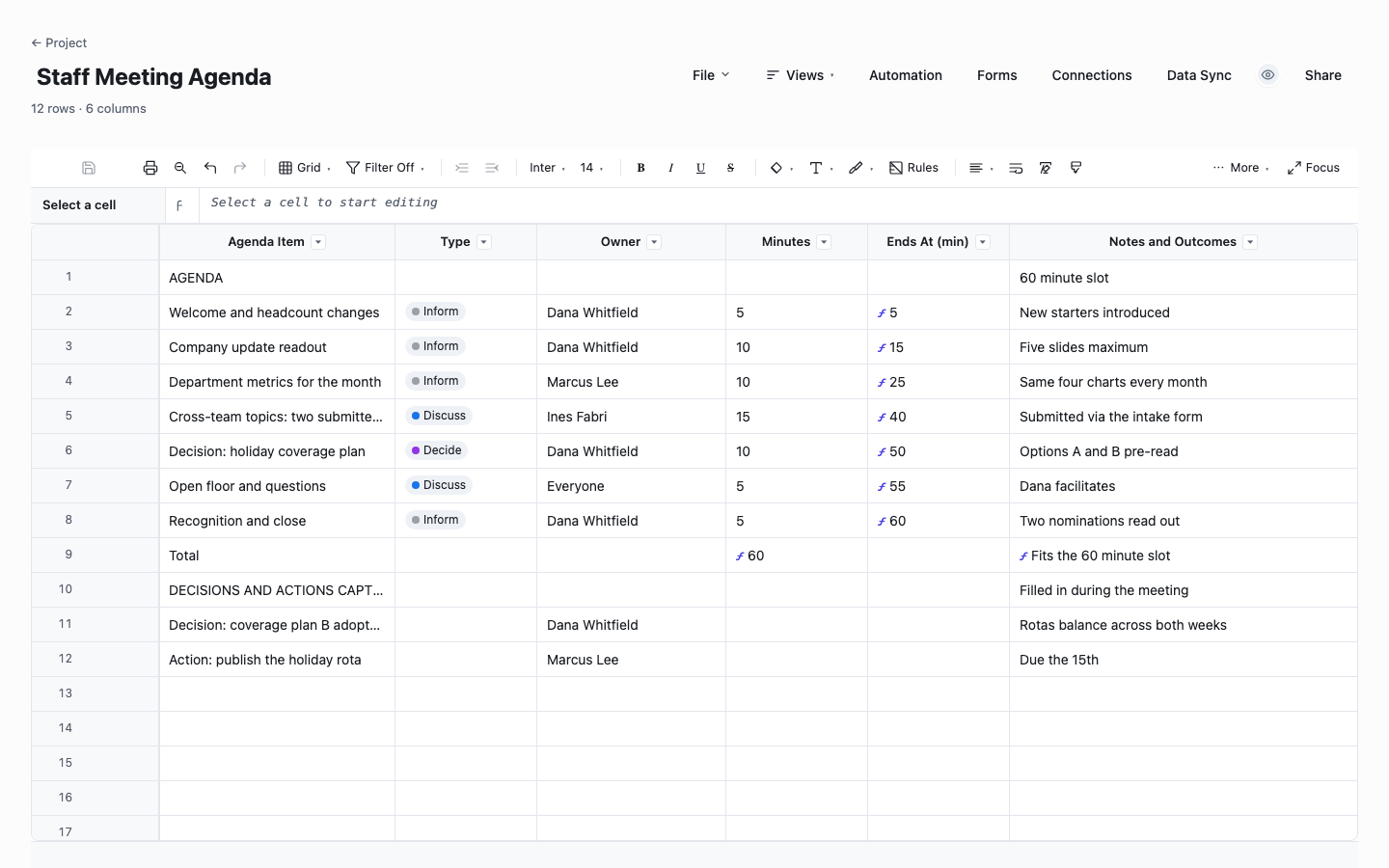Open the Grid view dropdown
The image size is (1389, 868).
305,168
